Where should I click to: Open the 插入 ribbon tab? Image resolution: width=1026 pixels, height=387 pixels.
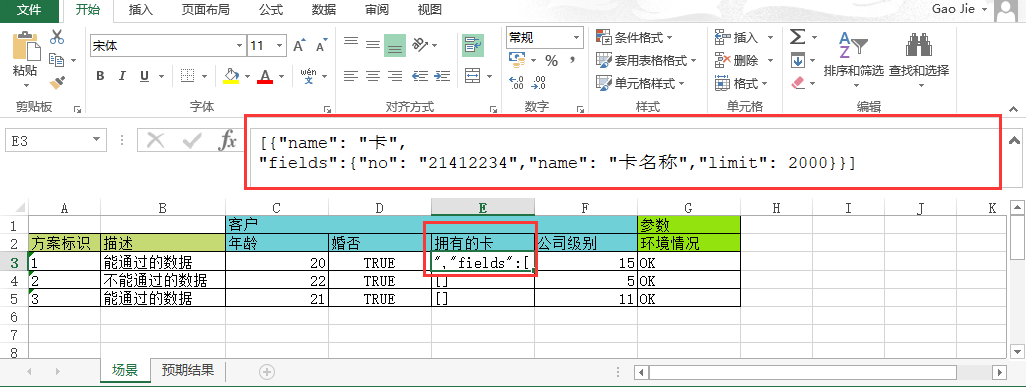click(141, 10)
